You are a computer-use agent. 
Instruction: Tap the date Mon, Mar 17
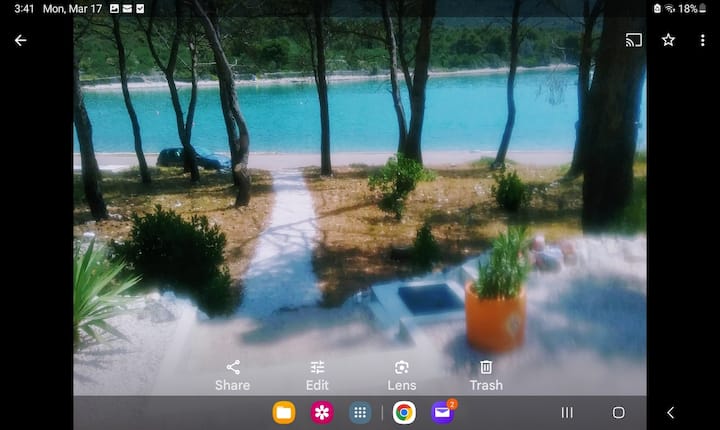[x=72, y=9]
